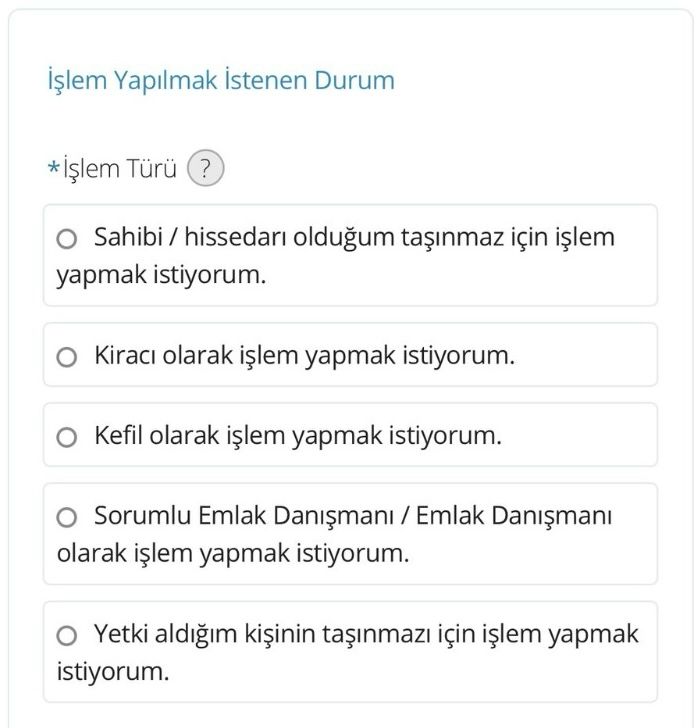Select the radio circle for Sahibi / hissedarı option
This screenshot has width=700, height=728.
67,239
